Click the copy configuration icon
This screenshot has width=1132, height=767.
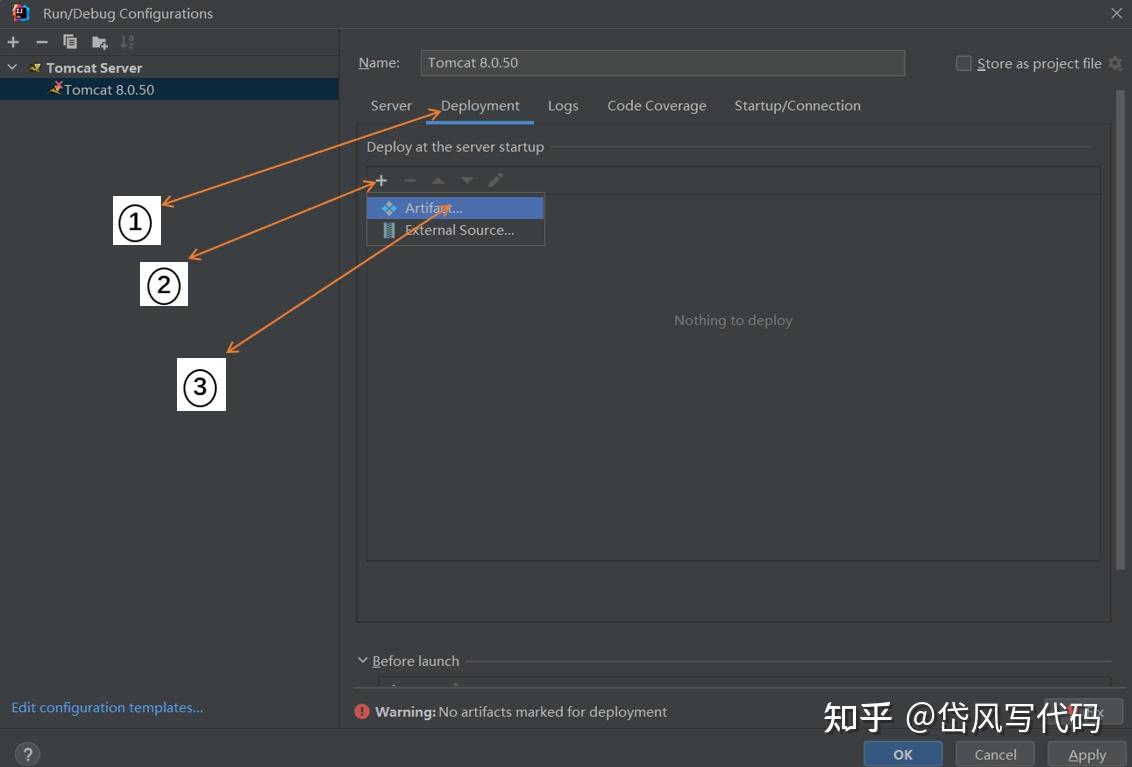click(69, 42)
